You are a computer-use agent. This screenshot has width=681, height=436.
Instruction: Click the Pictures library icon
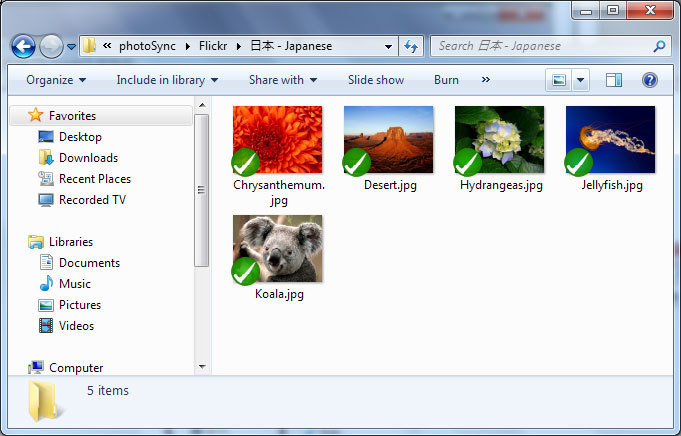[x=46, y=305]
